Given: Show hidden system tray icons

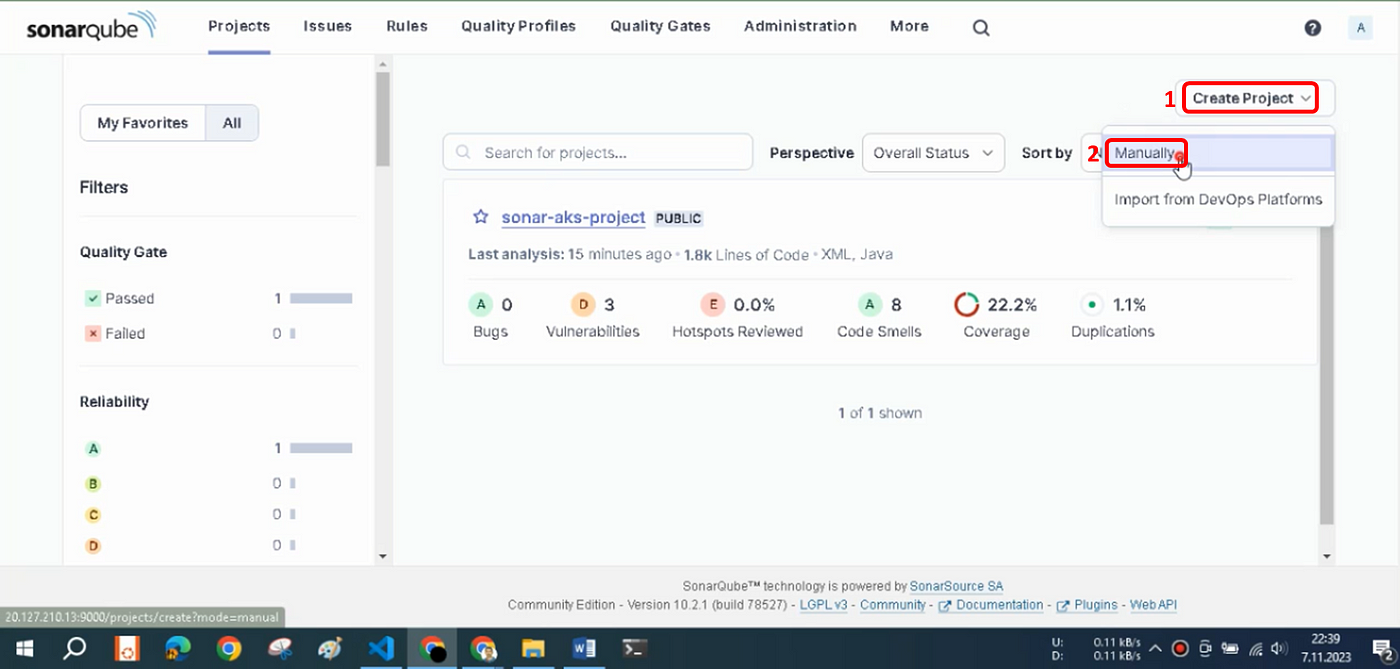Looking at the screenshot, I should click(x=1155, y=649).
